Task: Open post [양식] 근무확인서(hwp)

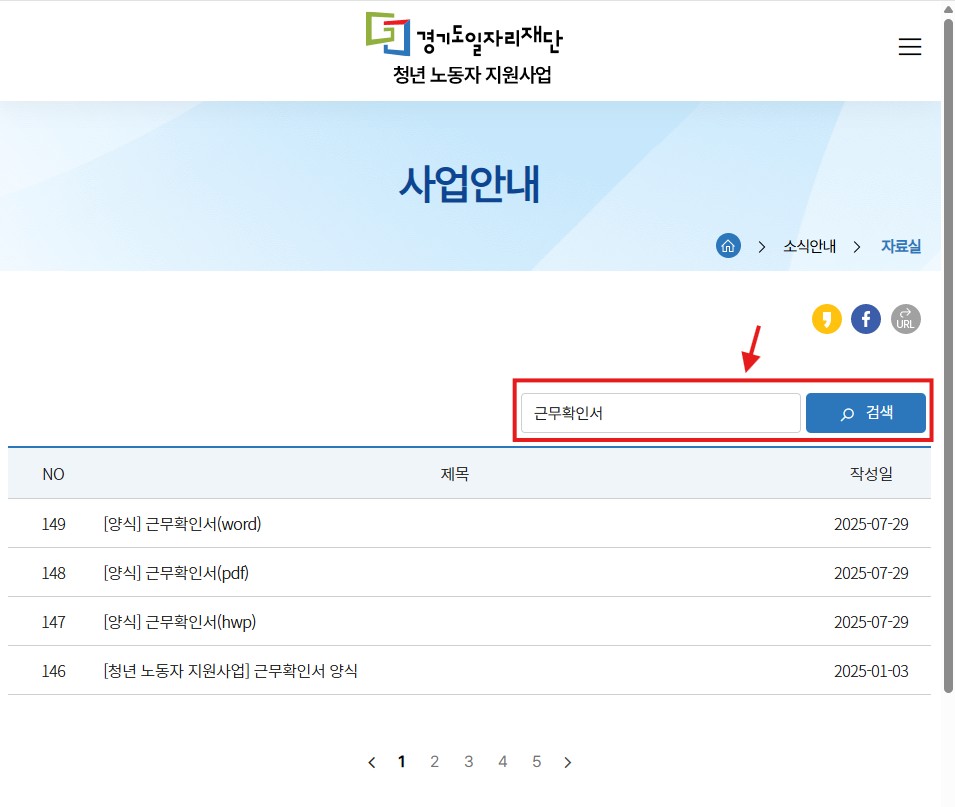Action: 180,622
